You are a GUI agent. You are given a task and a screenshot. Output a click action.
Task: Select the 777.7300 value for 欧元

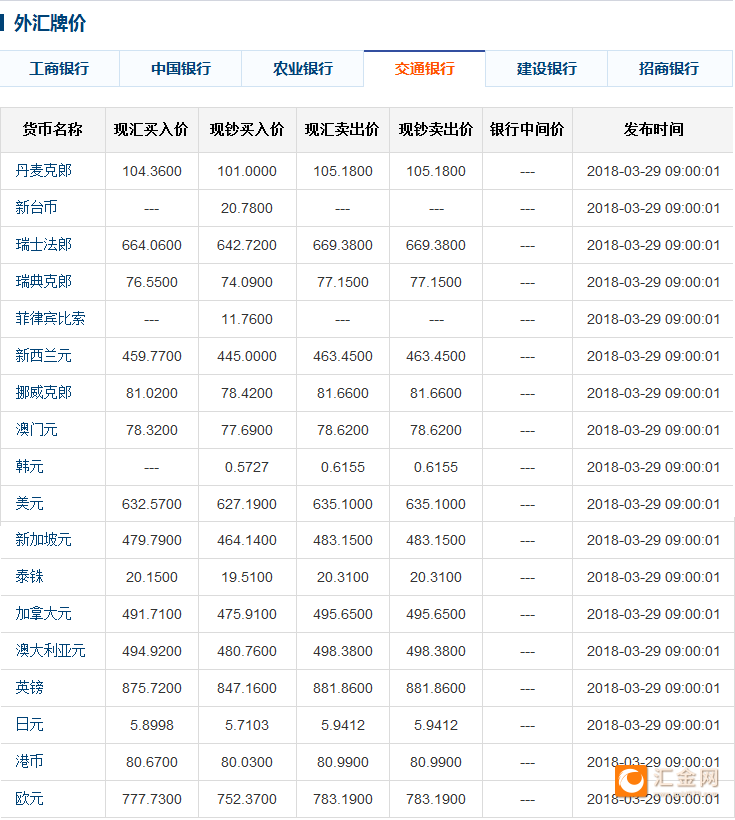coord(152,800)
